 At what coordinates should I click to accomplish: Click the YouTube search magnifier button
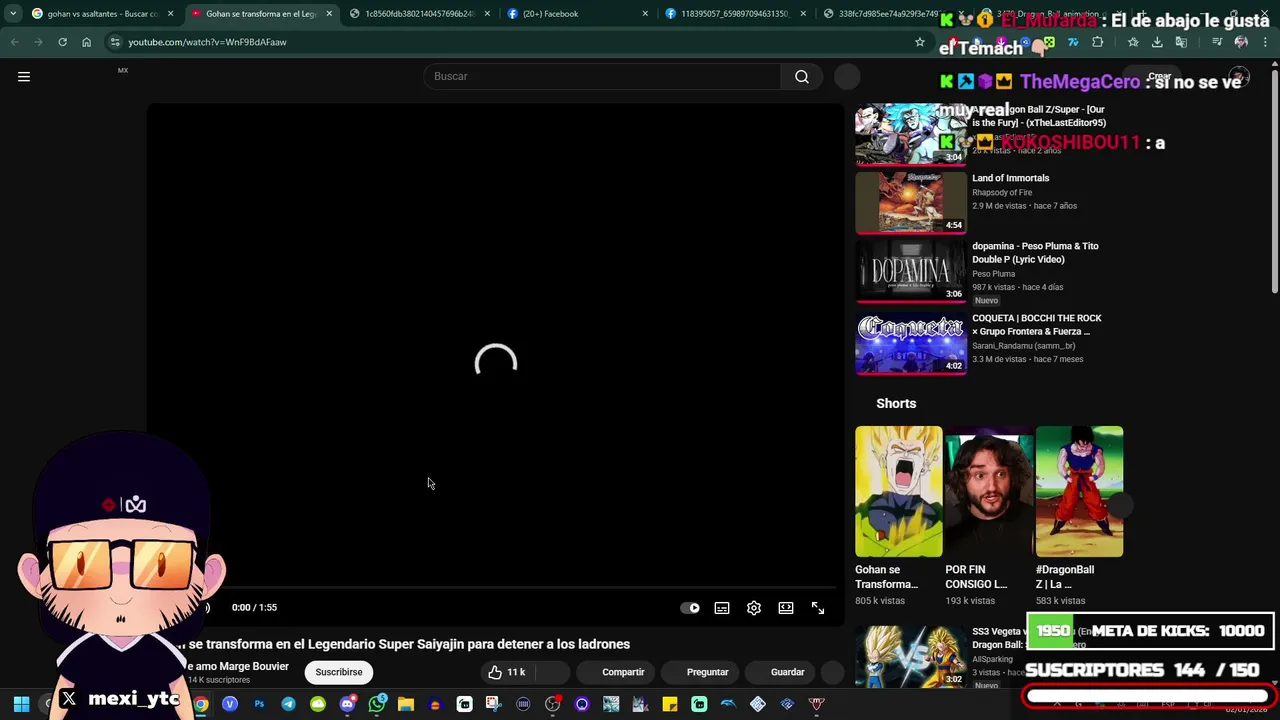point(802,76)
